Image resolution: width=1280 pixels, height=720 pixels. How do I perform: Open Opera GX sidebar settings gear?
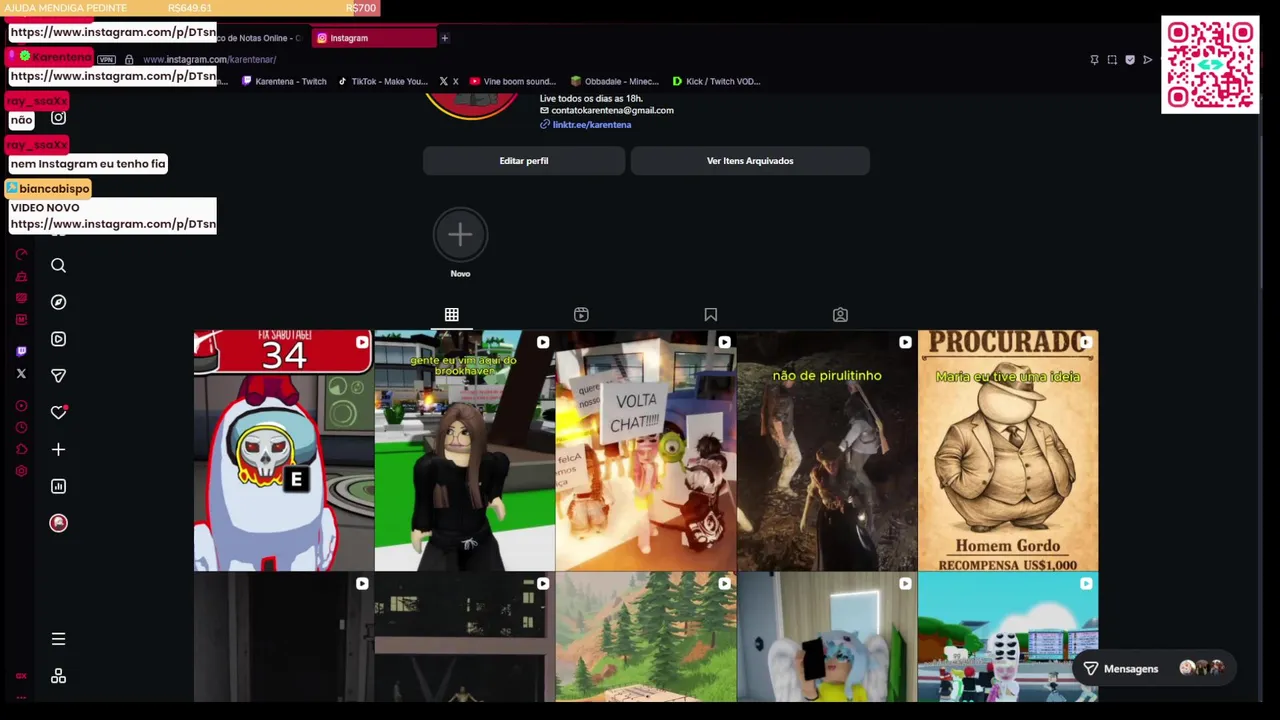point(21,471)
